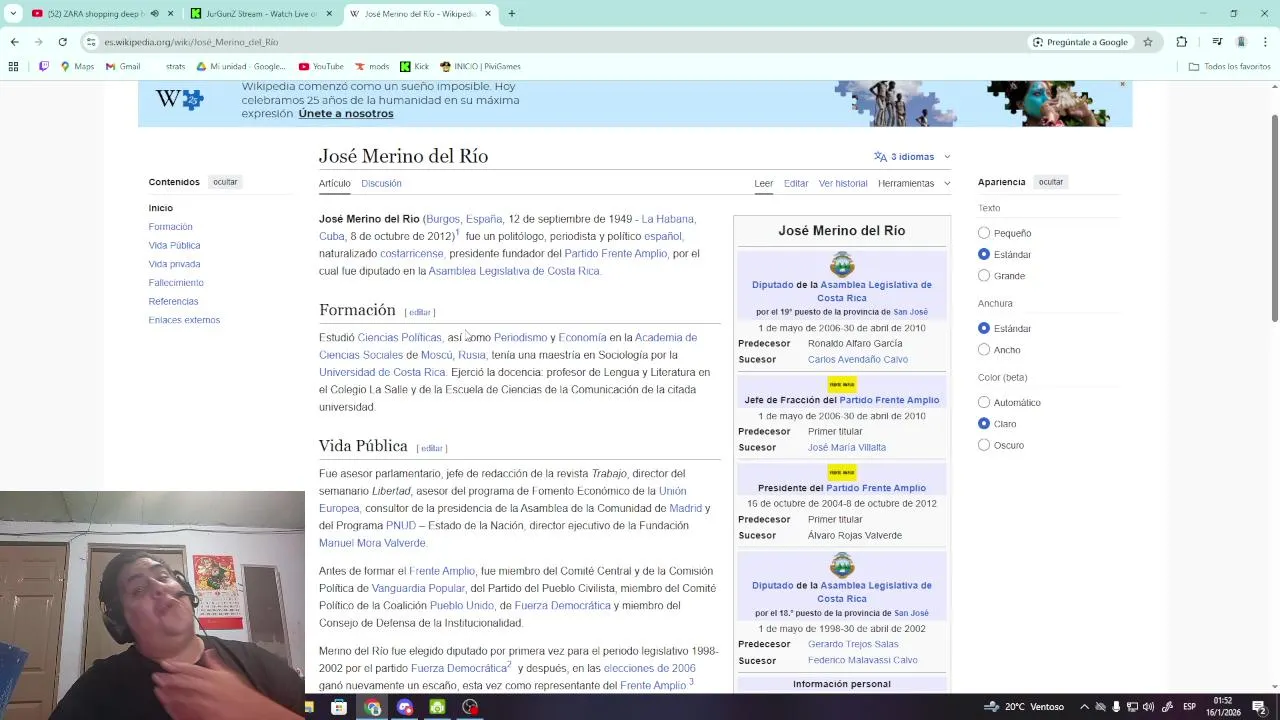The width and height of the screenshot is (1280, 720).
Task: Click the Wikipedia 25 anniversary logo
Action: click(x=179, y=99)
